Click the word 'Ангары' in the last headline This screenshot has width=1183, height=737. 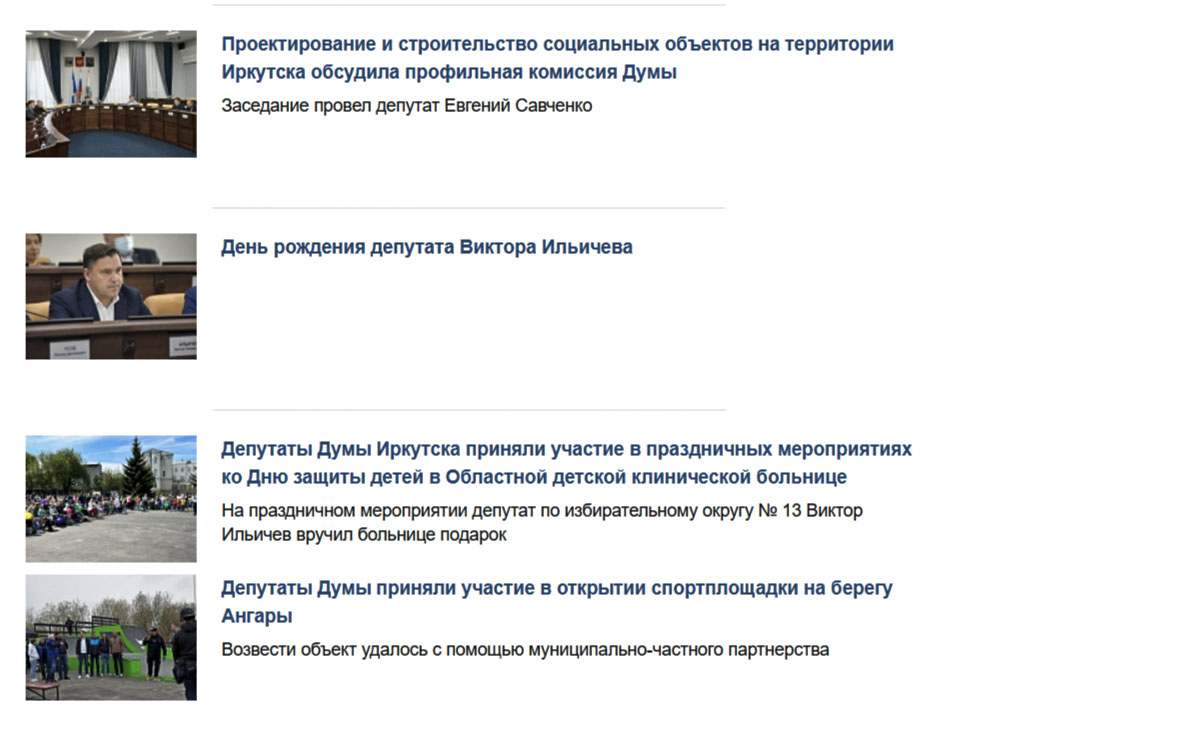257,616
